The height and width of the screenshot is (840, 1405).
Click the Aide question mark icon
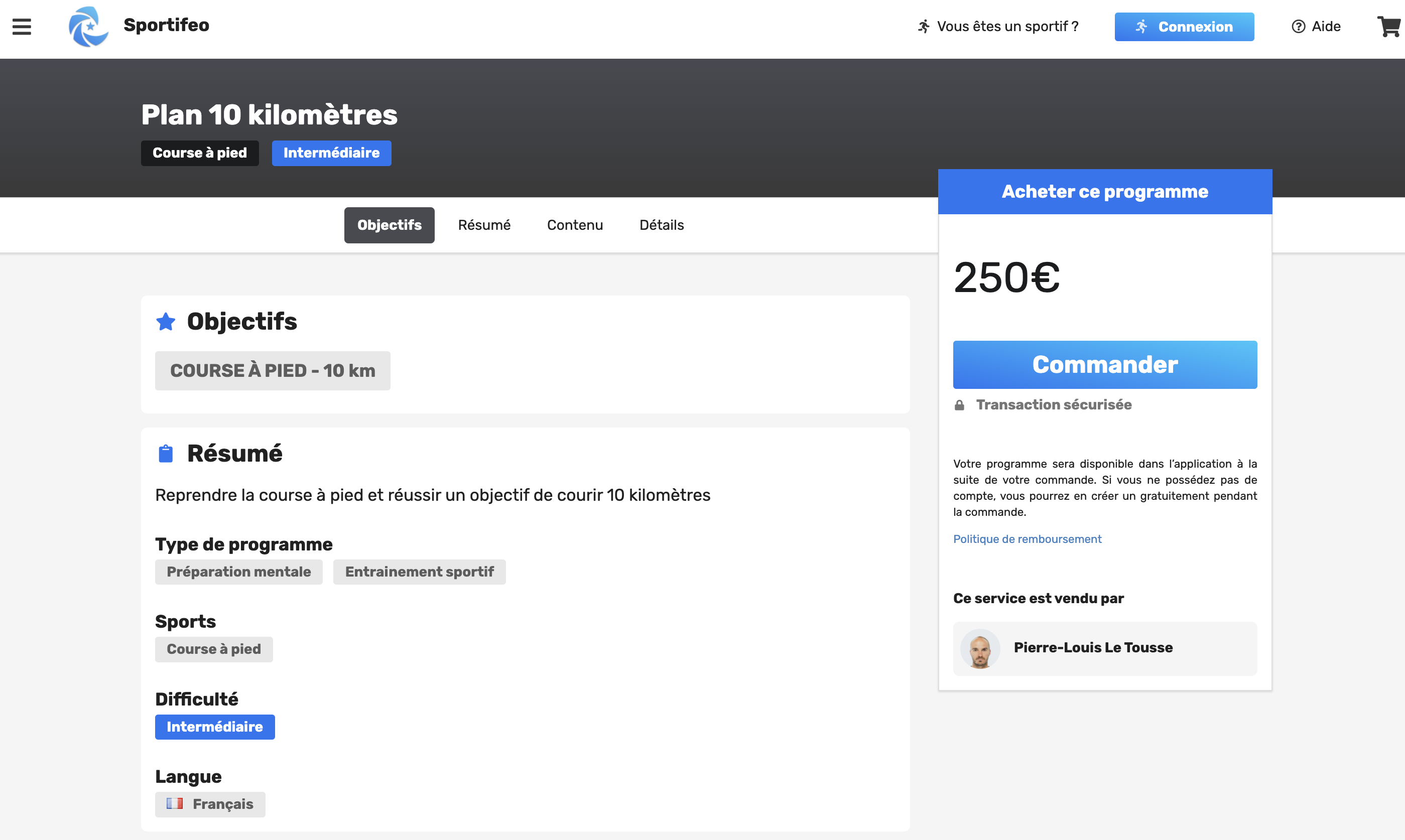[1299, 27]
